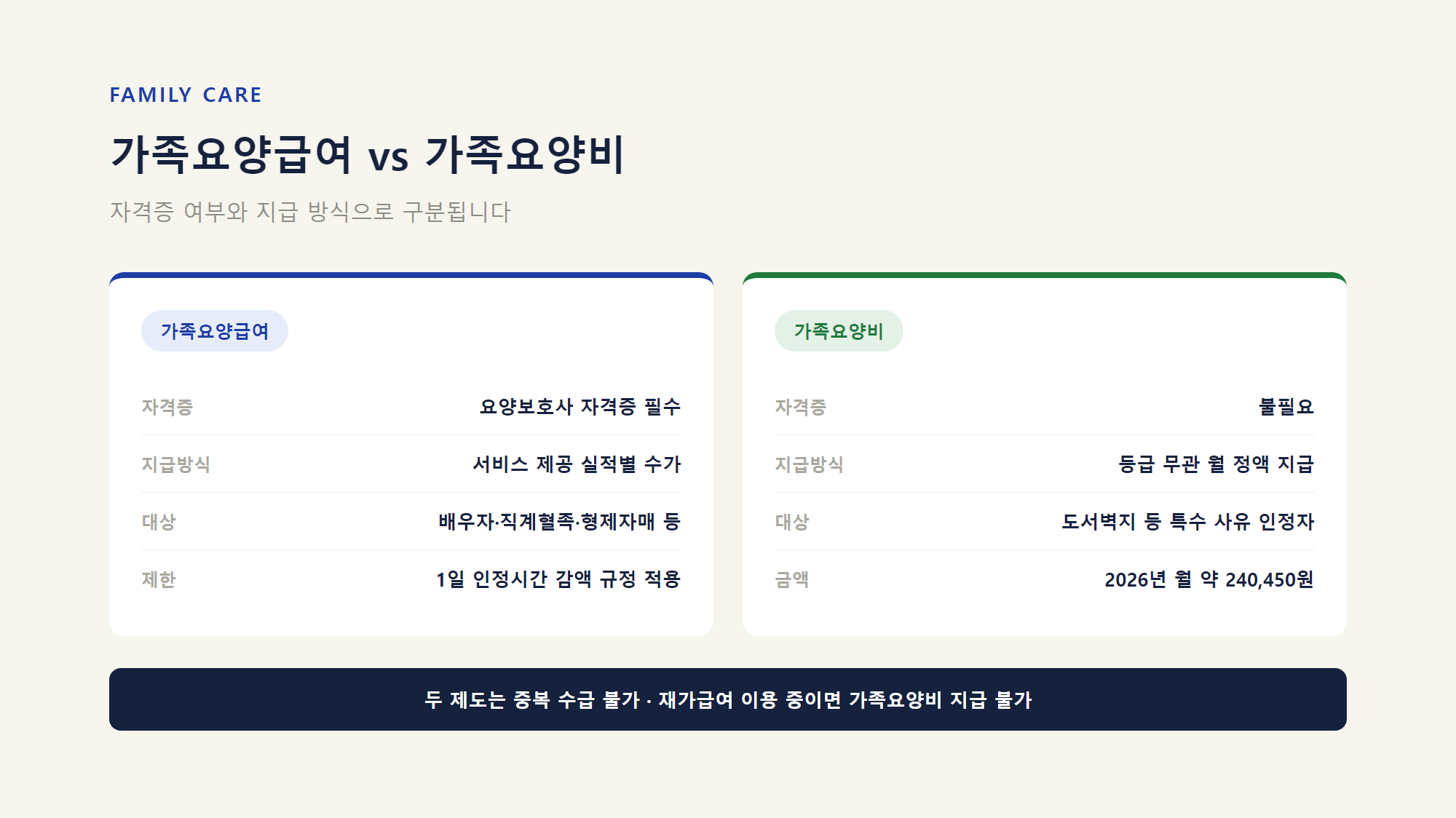Click 등급 무관 월 정액 지급 text

[1216, 464]
